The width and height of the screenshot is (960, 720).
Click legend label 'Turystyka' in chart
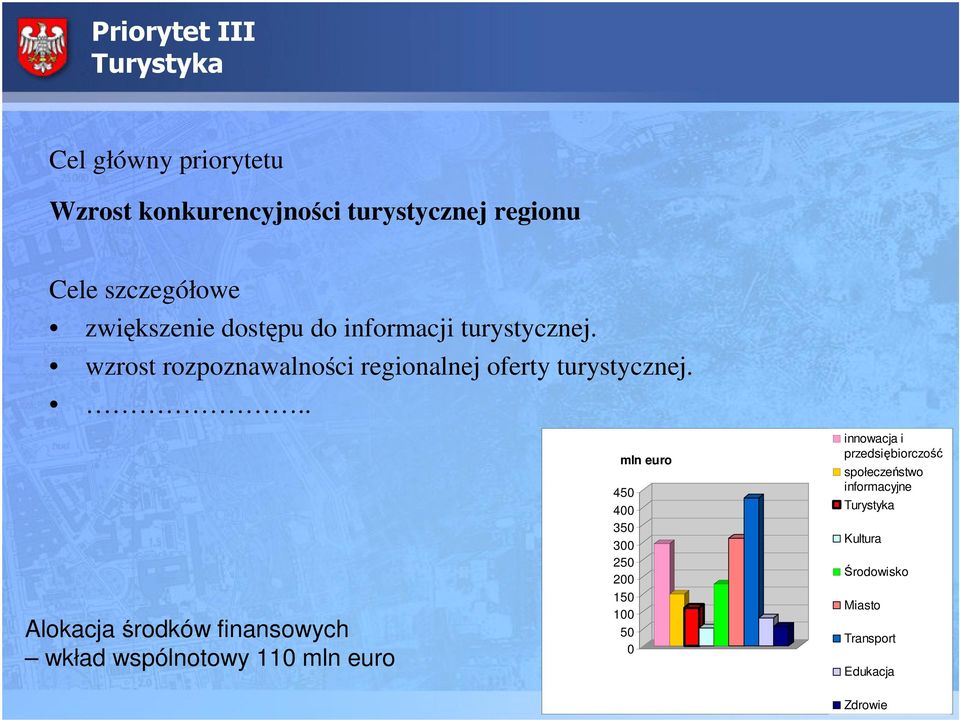point(869,505)
